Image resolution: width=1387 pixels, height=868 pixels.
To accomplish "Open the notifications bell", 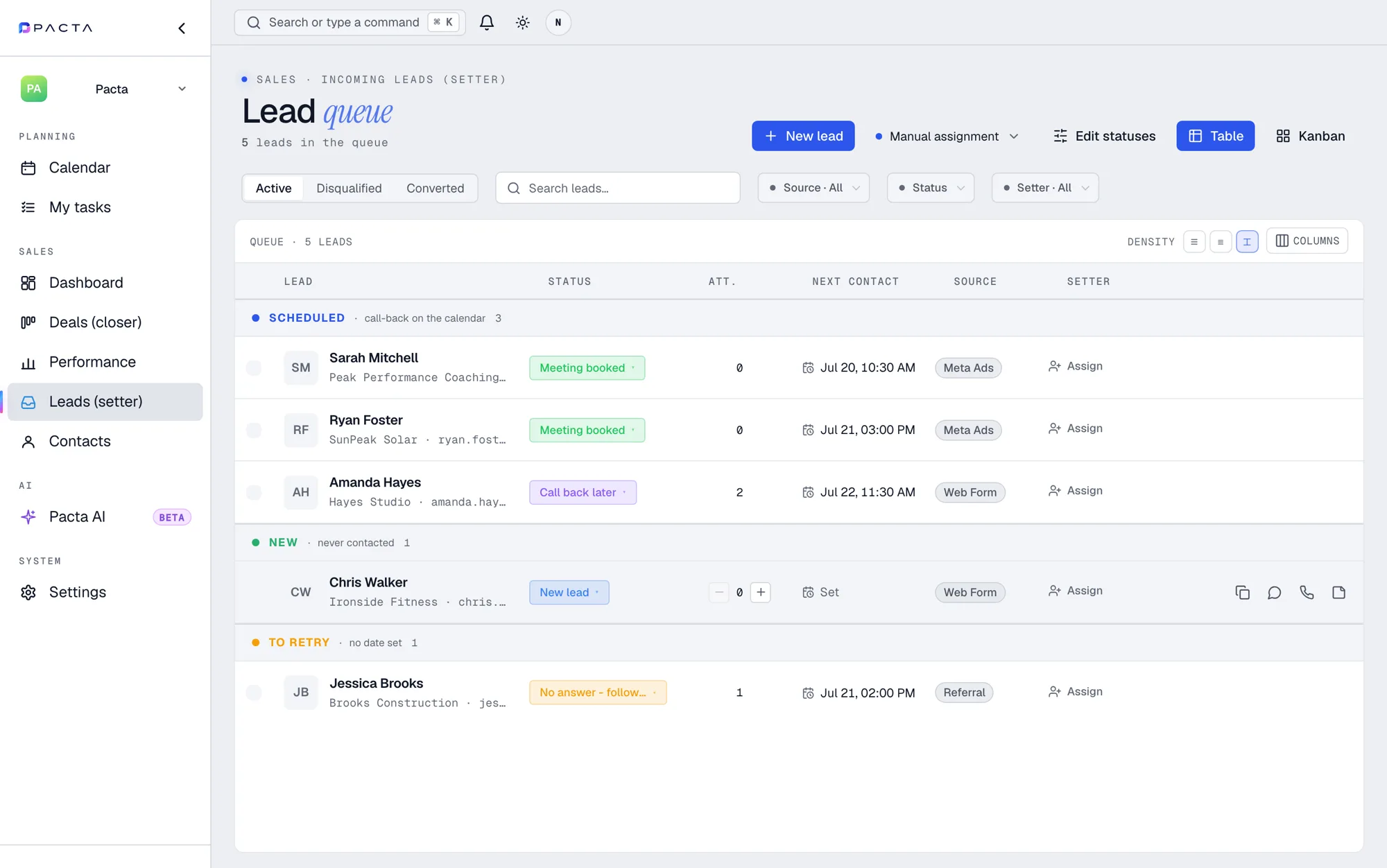I will coord(487,22).
